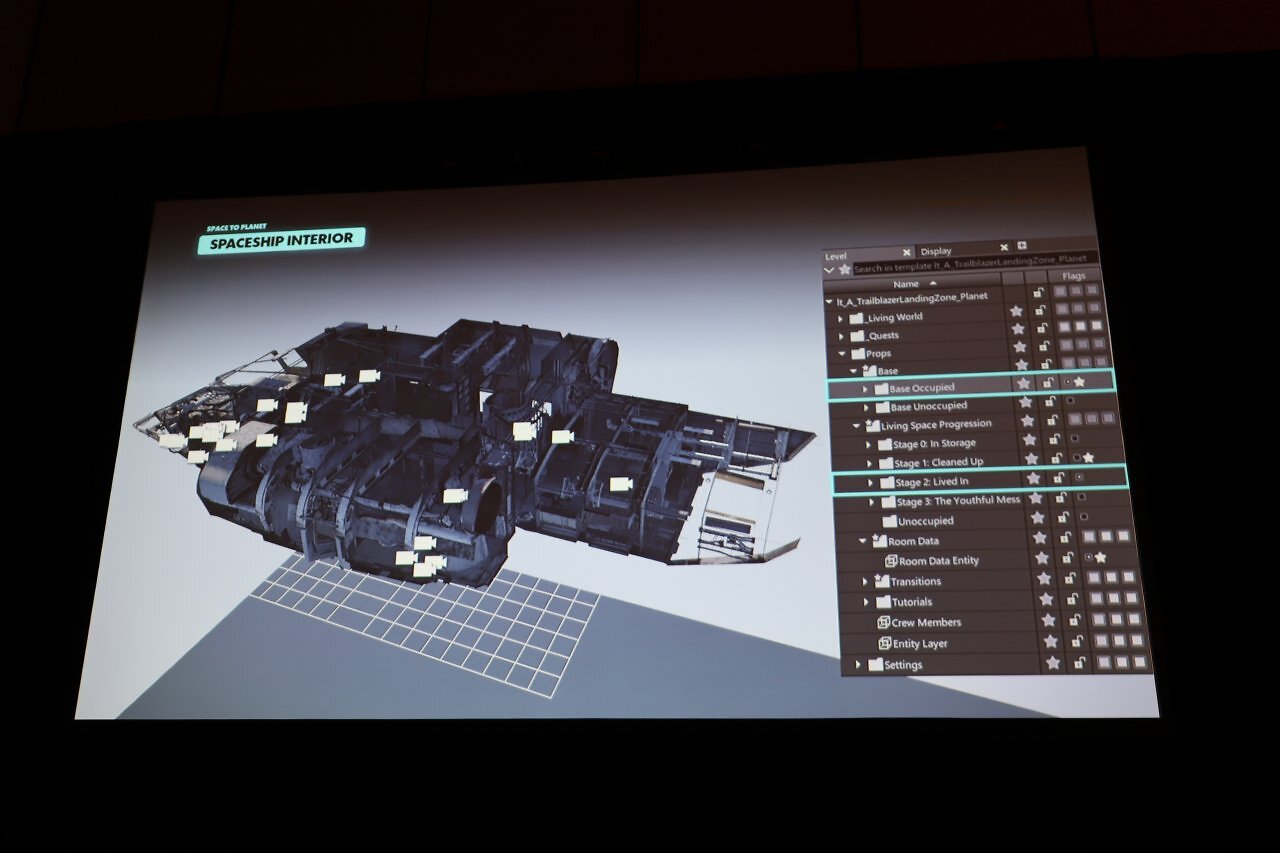Click the entity icon next to Entity Layer
Screen dimensions: 1280x853
(885, 644)
